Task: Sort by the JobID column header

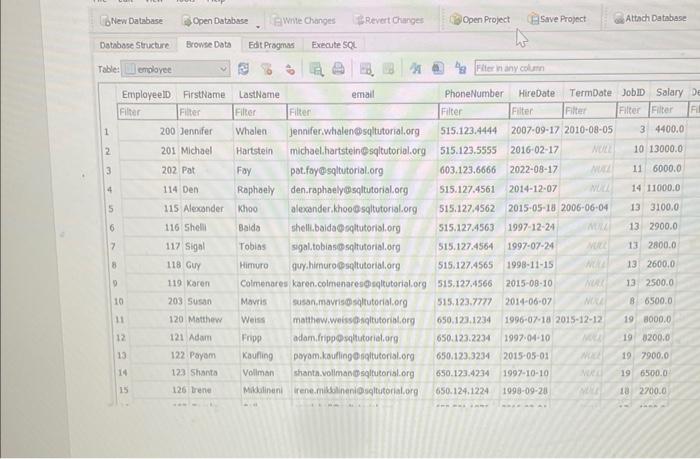Action: coord(633,92)
